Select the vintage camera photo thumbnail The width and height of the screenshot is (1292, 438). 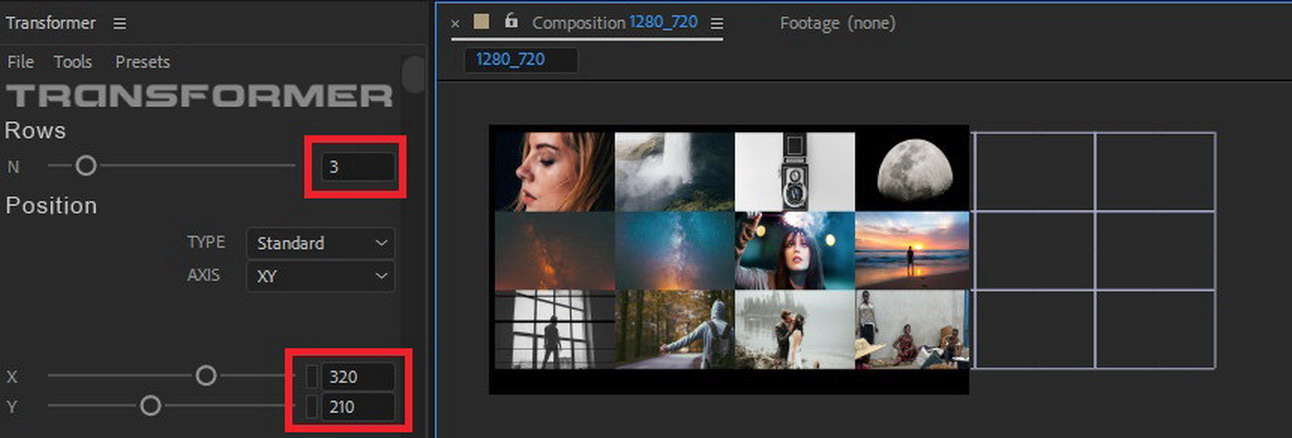coord(795,171)
